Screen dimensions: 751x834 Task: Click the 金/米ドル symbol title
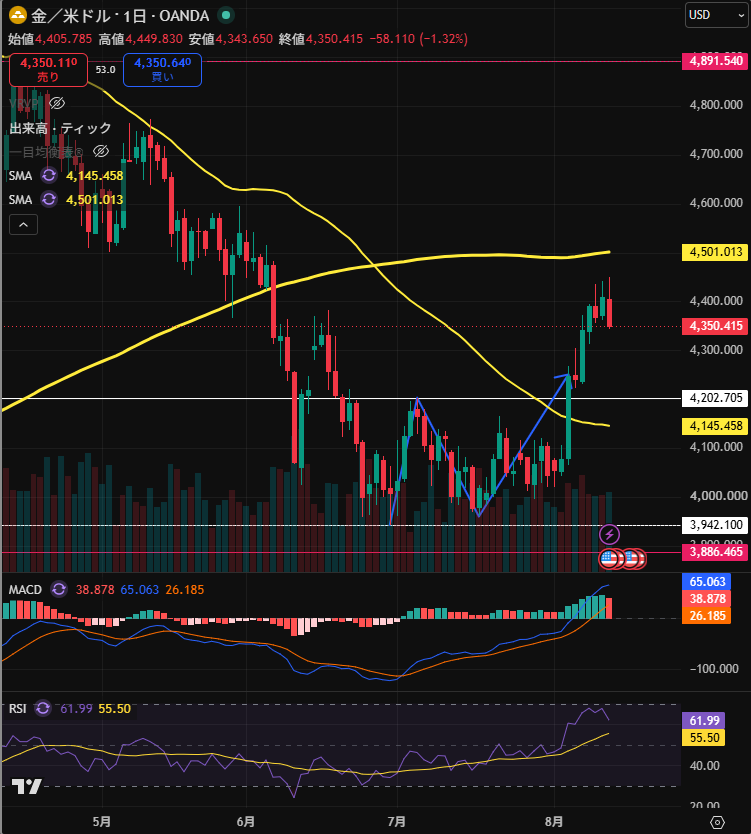tap(70, 15)
